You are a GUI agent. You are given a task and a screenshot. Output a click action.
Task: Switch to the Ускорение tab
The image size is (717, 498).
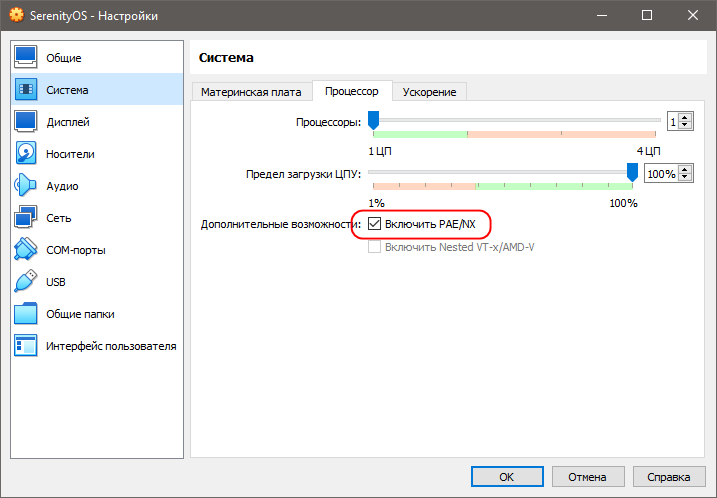[429, 92]
